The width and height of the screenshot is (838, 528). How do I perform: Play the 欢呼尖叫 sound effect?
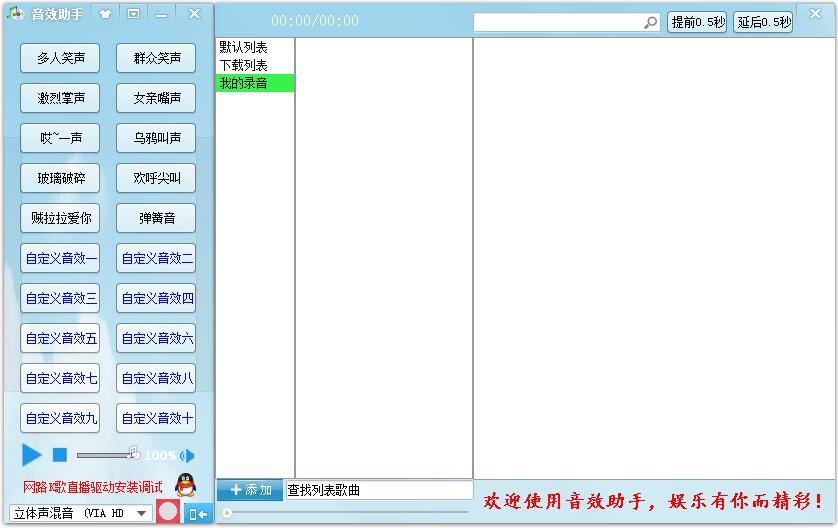pos(156,178)
